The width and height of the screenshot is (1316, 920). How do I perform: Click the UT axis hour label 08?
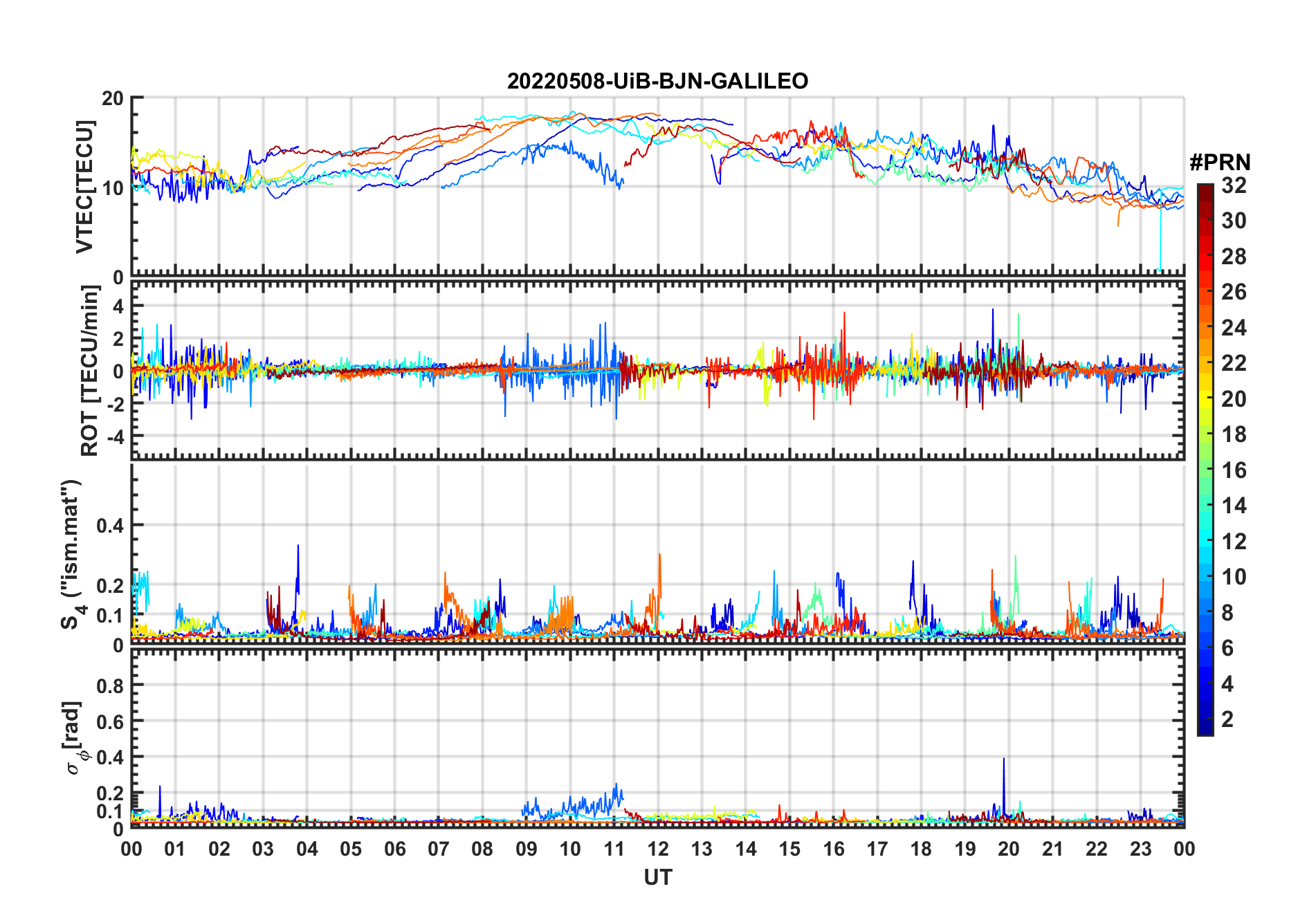(x=482, y=849)
